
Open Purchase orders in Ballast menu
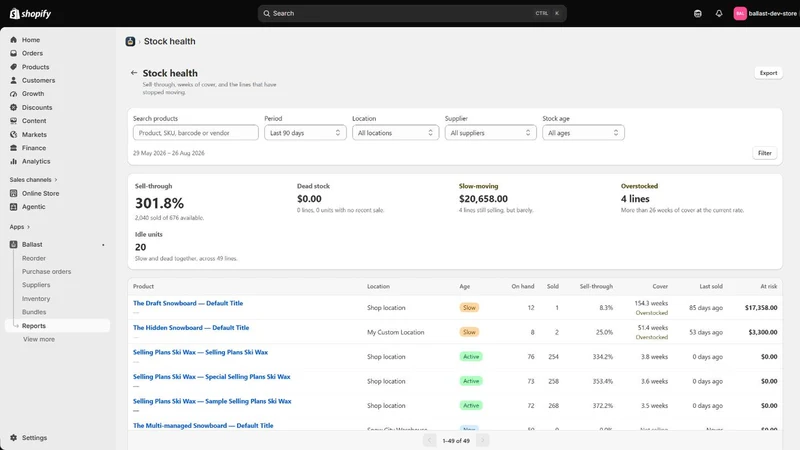[46, 271]
